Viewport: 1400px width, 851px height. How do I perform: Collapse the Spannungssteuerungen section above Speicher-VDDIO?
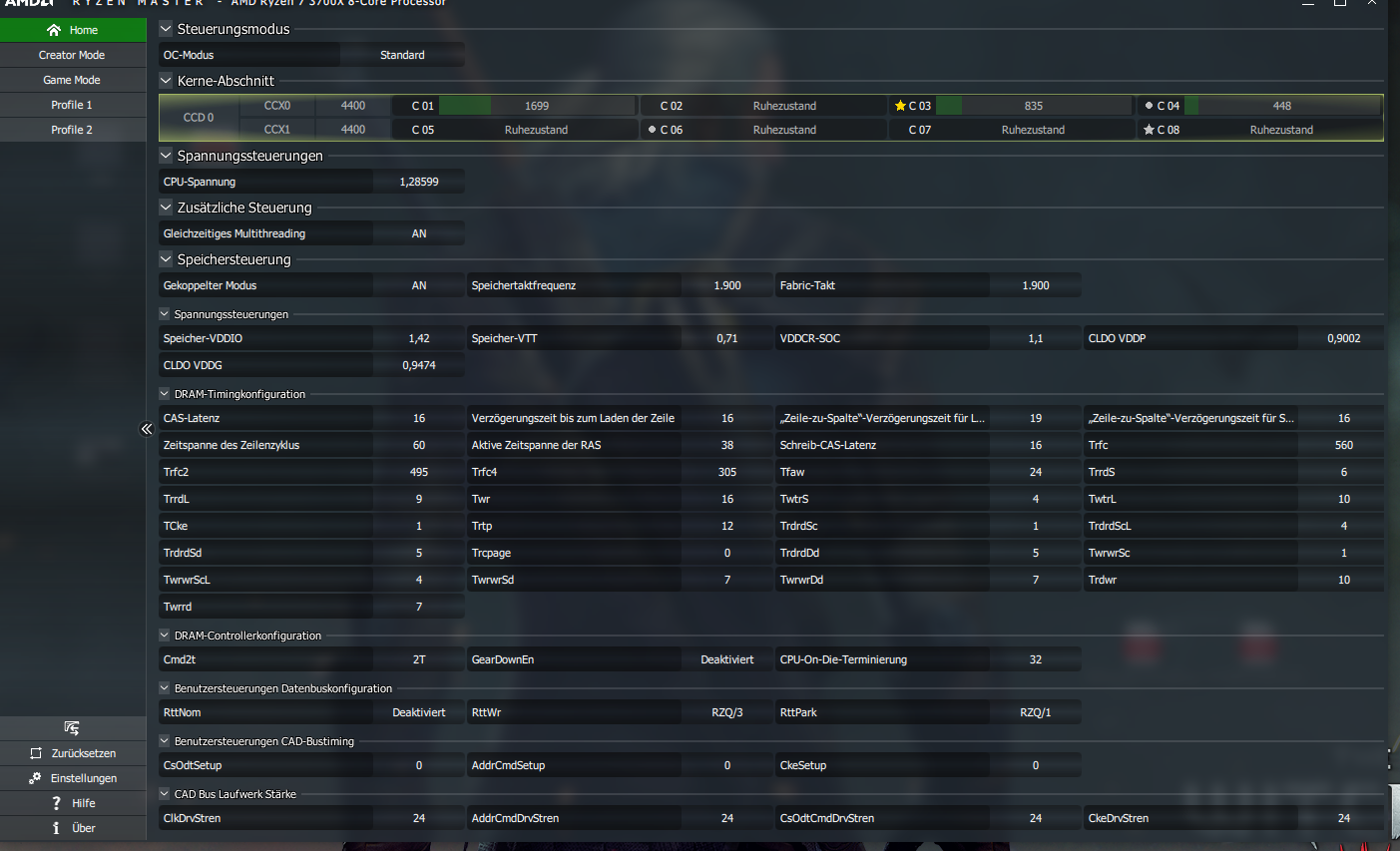(x=165, y=314)
